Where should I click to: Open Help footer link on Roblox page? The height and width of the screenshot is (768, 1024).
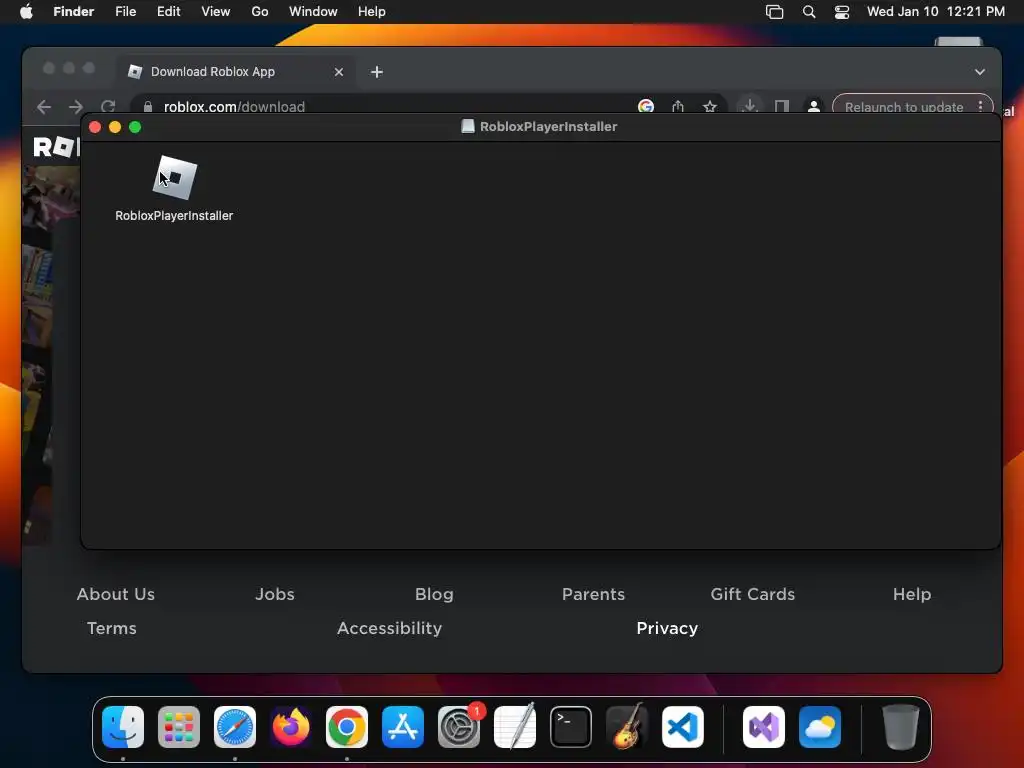pyautogui.click(x=912, y=594)
